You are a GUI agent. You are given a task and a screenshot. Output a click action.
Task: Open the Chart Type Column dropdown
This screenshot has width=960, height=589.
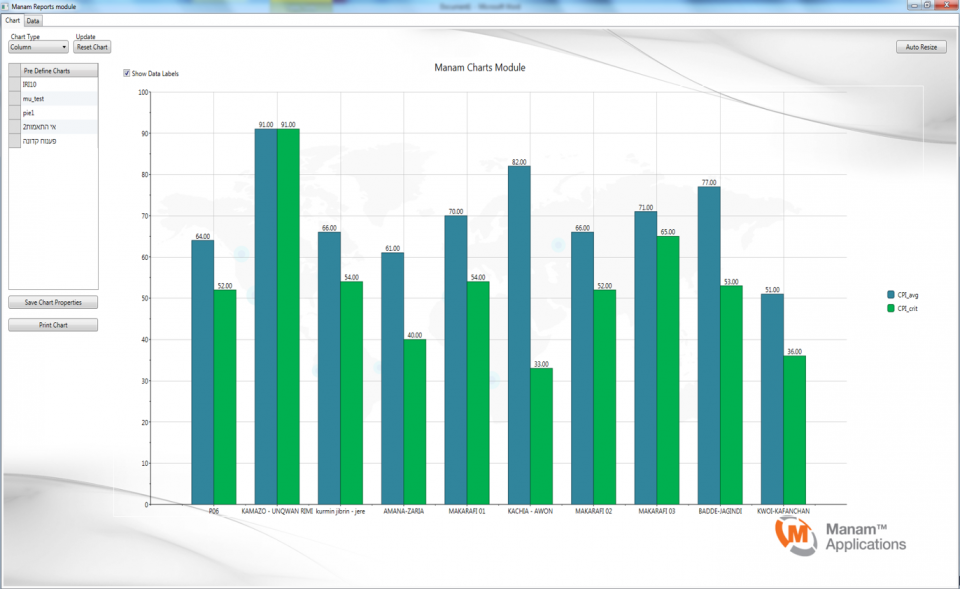point(38,47)
